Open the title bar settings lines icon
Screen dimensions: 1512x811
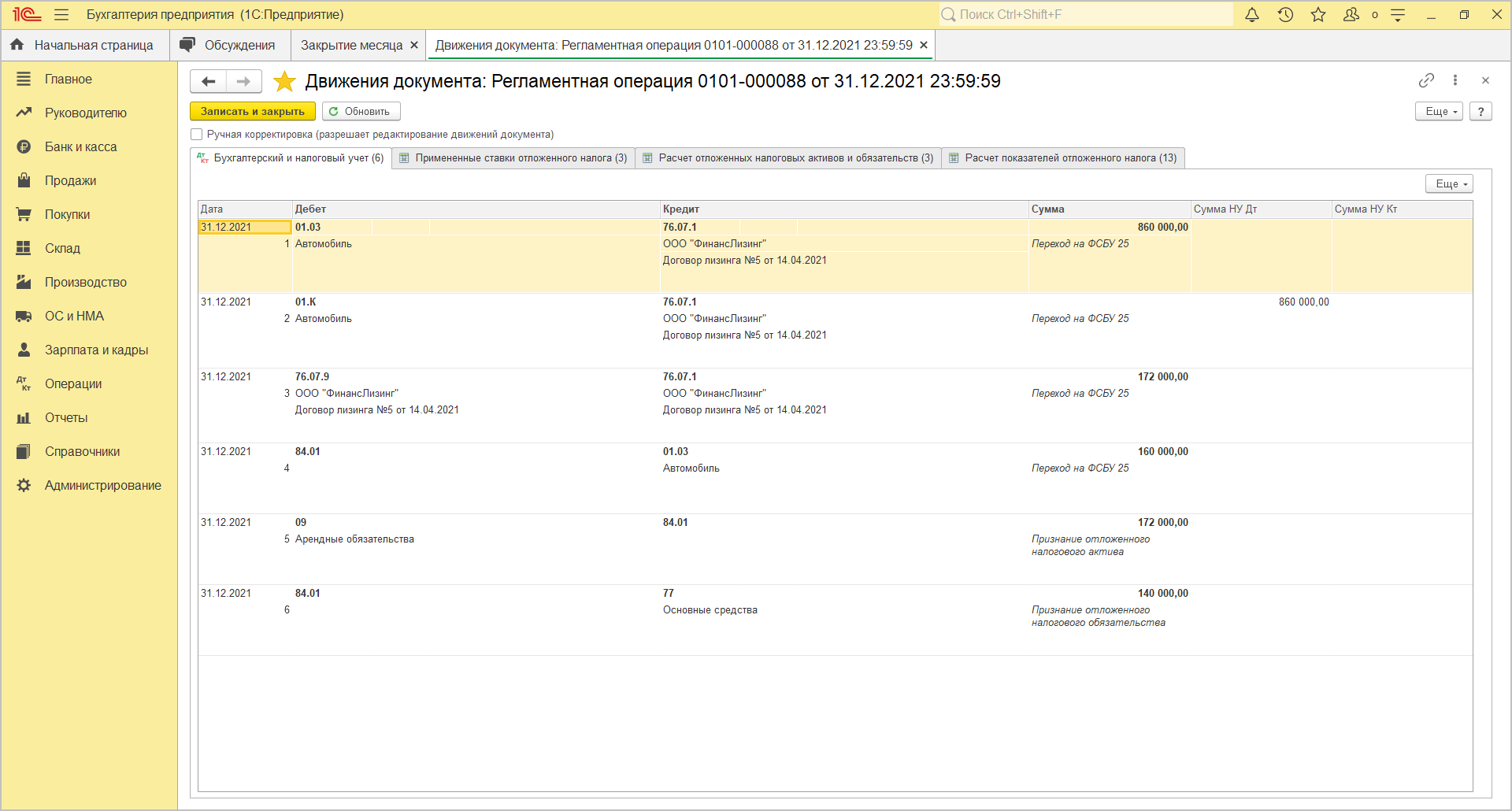tap(1399, 14)
